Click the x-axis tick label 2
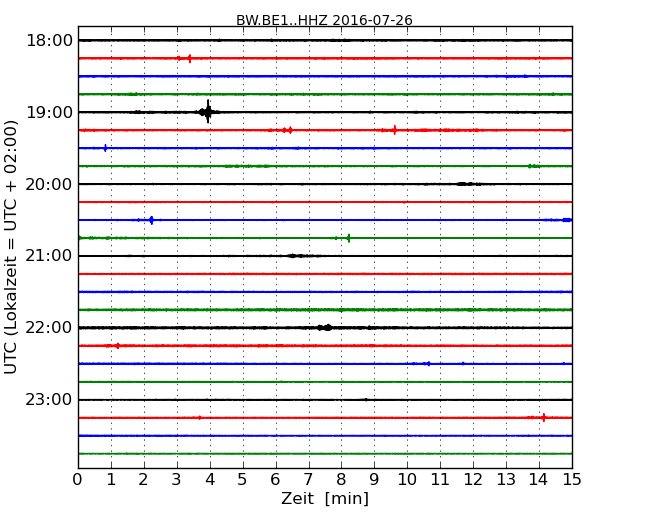 143,479
